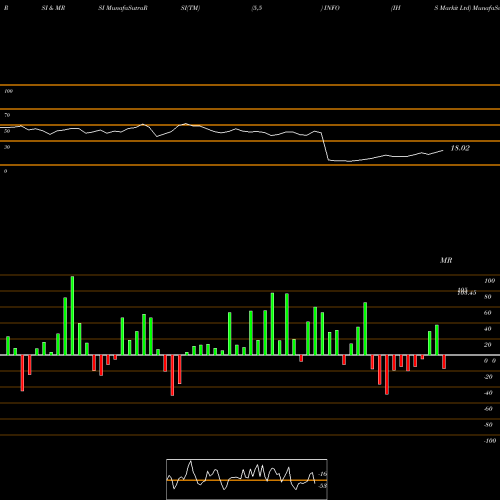The image size is (500, 500).
Task: Click the MR axis label 60
Action: pos(488,313)
